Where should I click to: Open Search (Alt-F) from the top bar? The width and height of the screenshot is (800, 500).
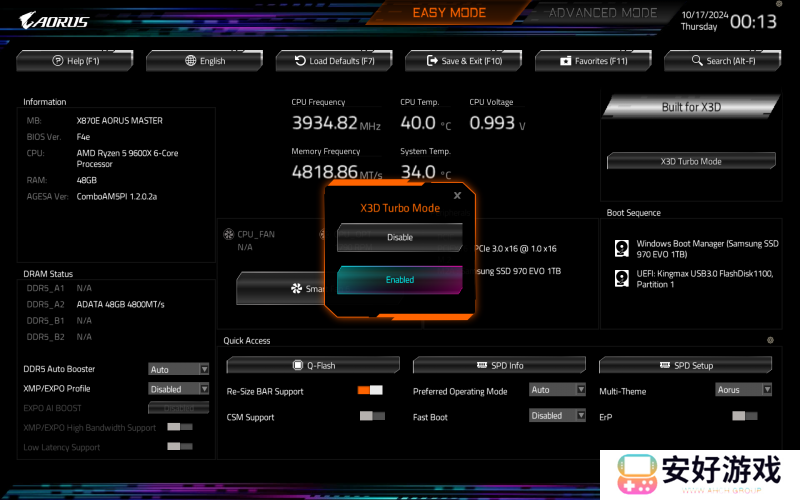click(725, 61)
